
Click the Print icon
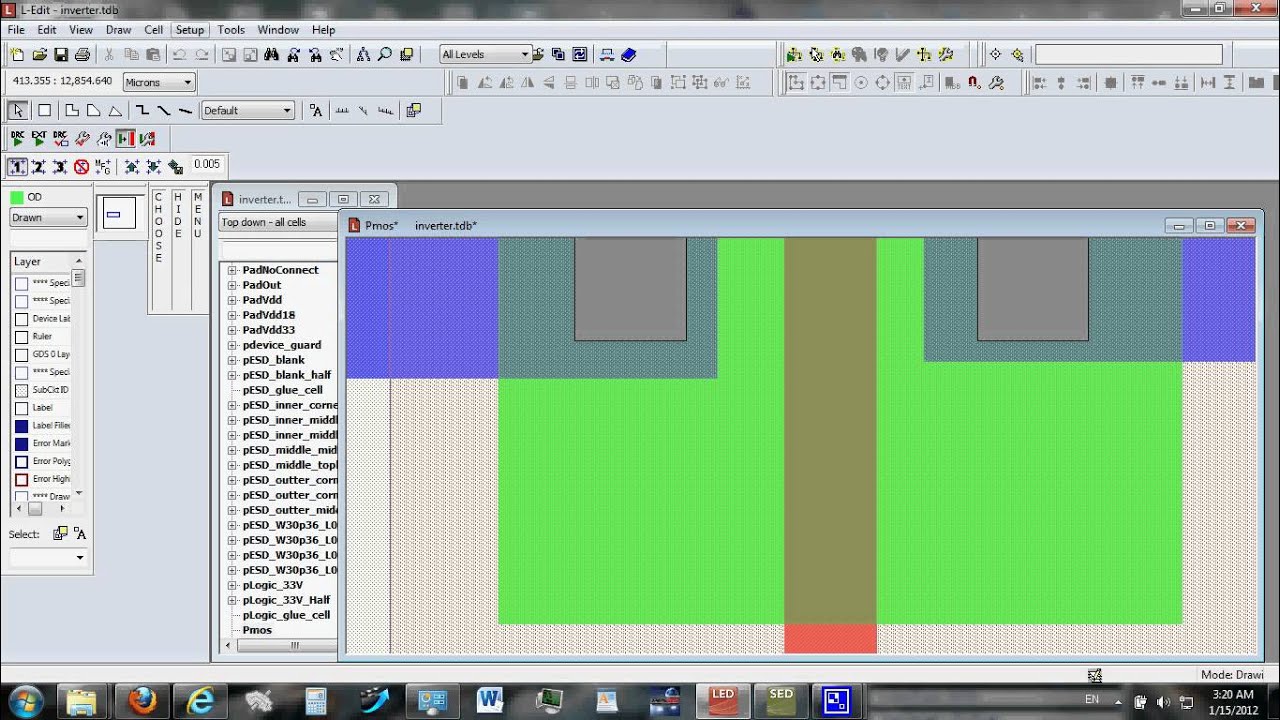click(83, 55)
